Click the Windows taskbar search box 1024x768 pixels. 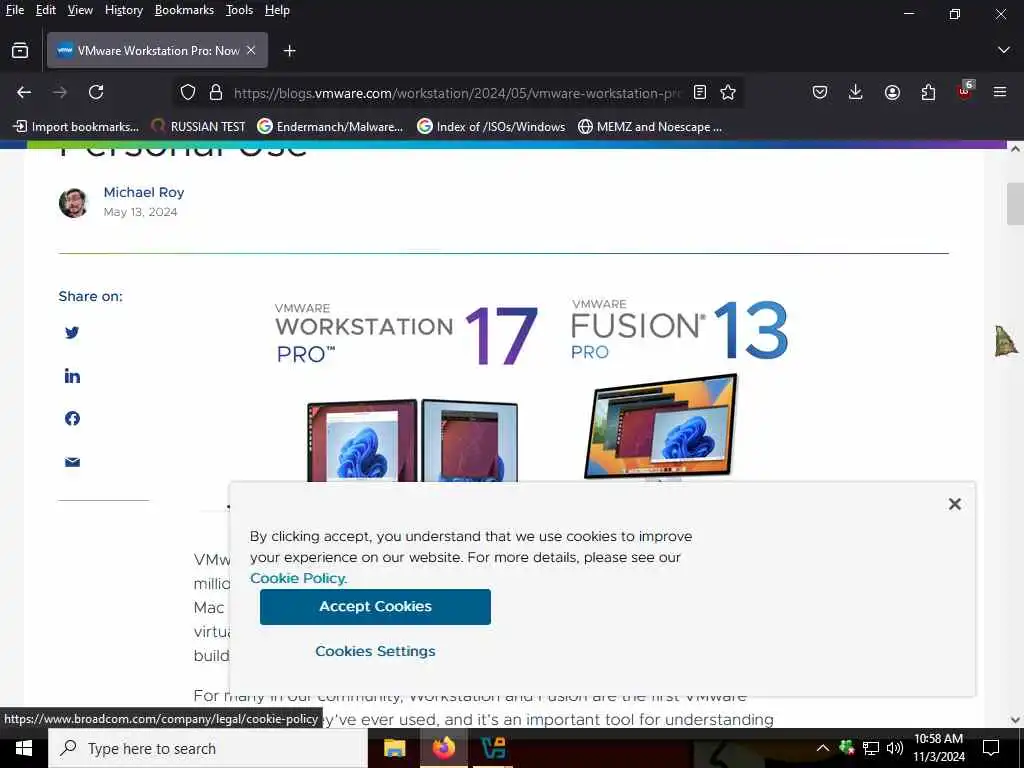pos(208,748)
